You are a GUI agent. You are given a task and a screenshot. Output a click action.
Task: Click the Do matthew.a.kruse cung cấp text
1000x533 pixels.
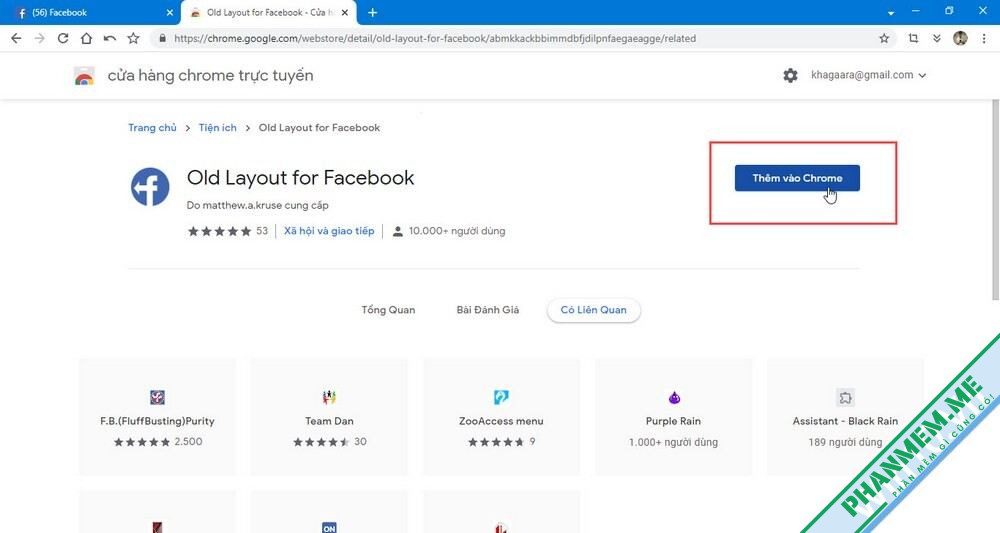click(258, 205)
